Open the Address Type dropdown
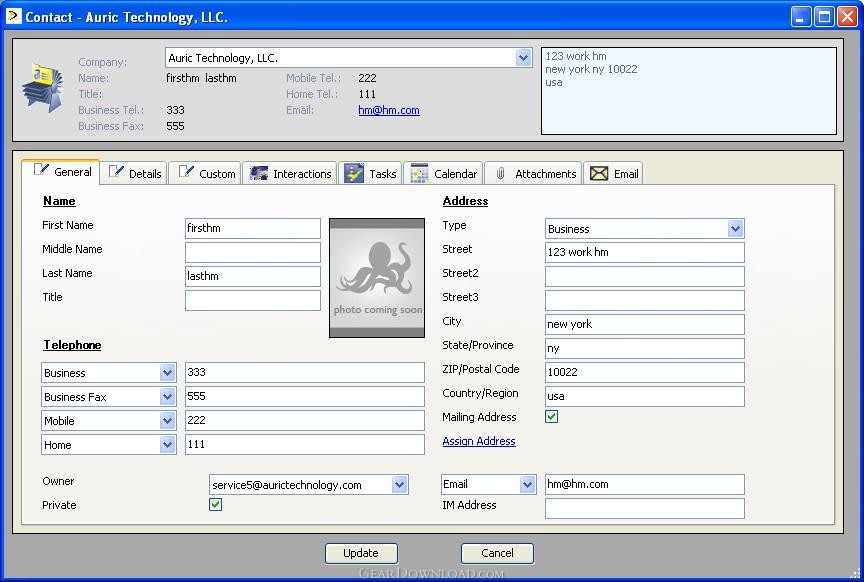Image resolution: width=864 pixels, height=582 pixels. 735,228
